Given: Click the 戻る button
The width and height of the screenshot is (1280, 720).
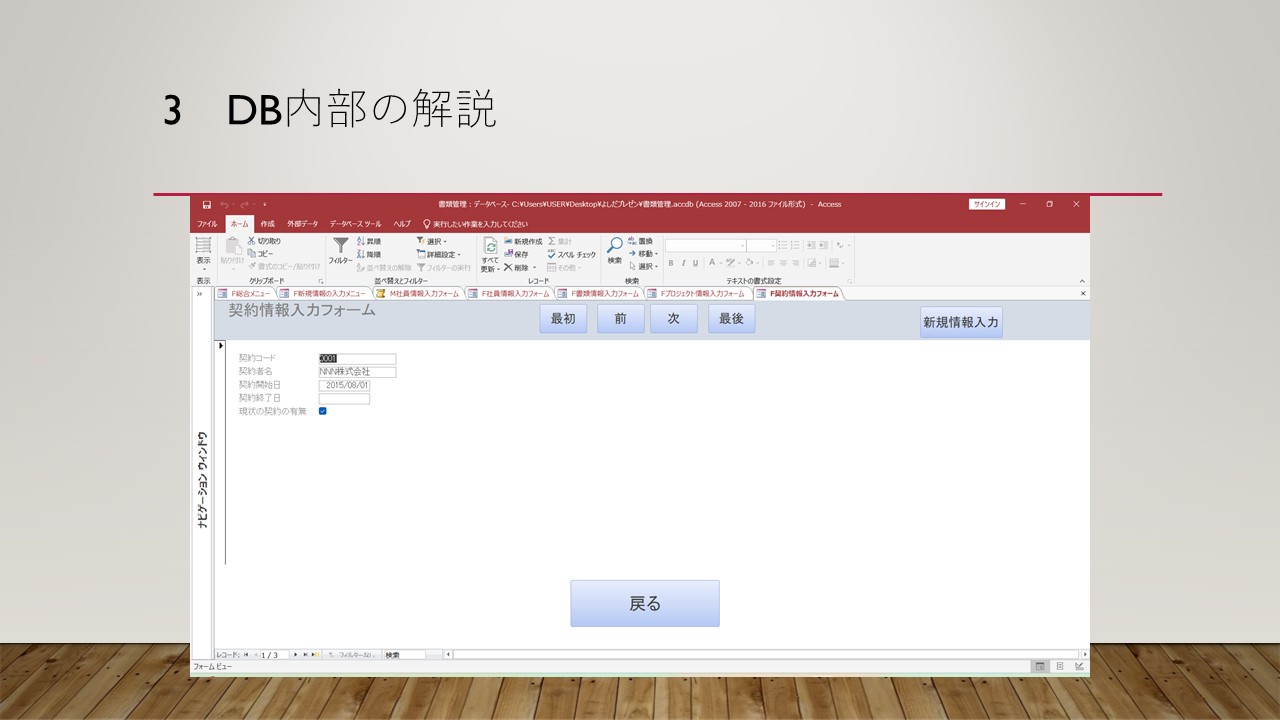Looking at the screenshot, I should click(644, 603).
